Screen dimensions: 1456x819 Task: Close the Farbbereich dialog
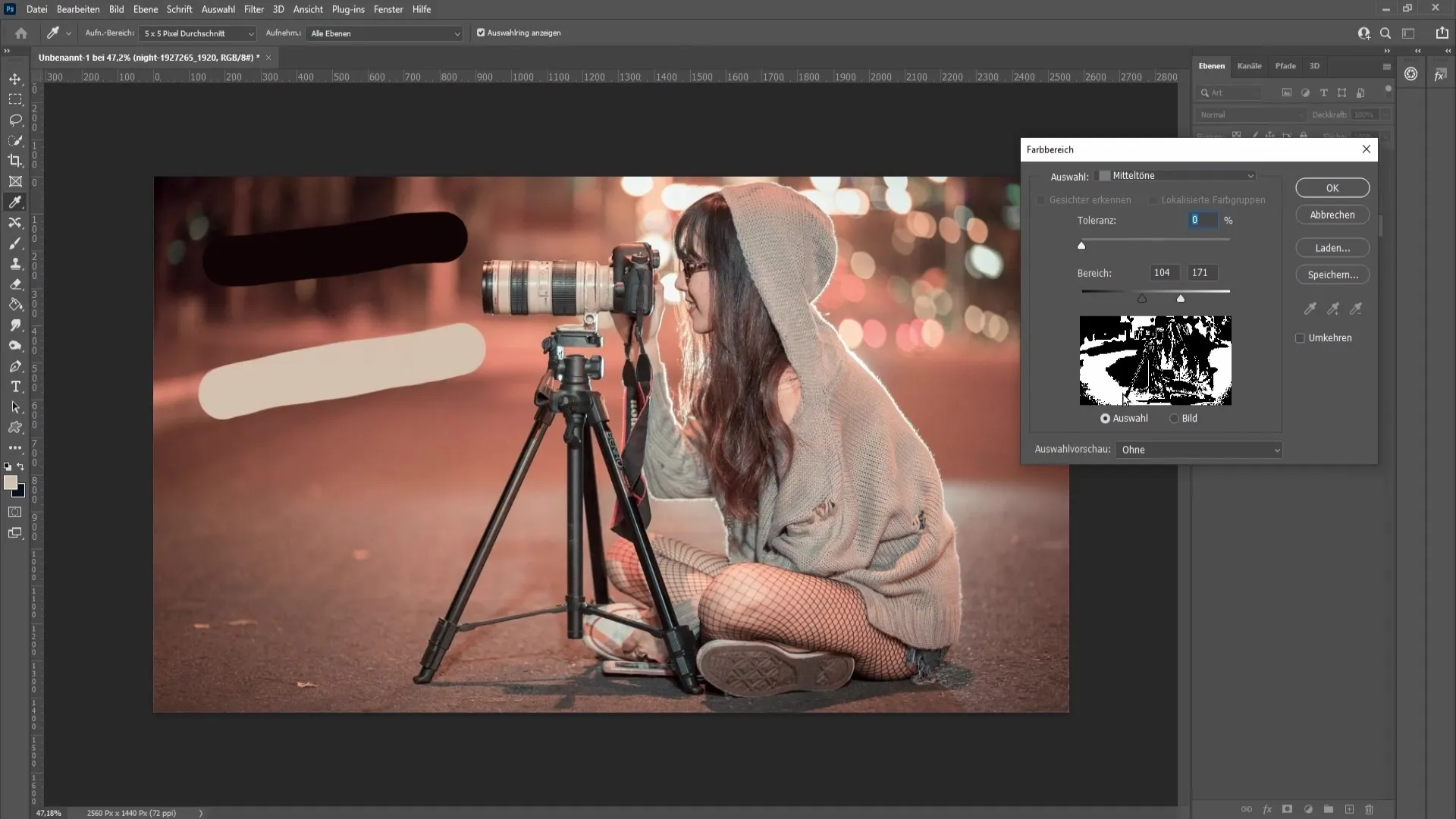coord(1367,149)
